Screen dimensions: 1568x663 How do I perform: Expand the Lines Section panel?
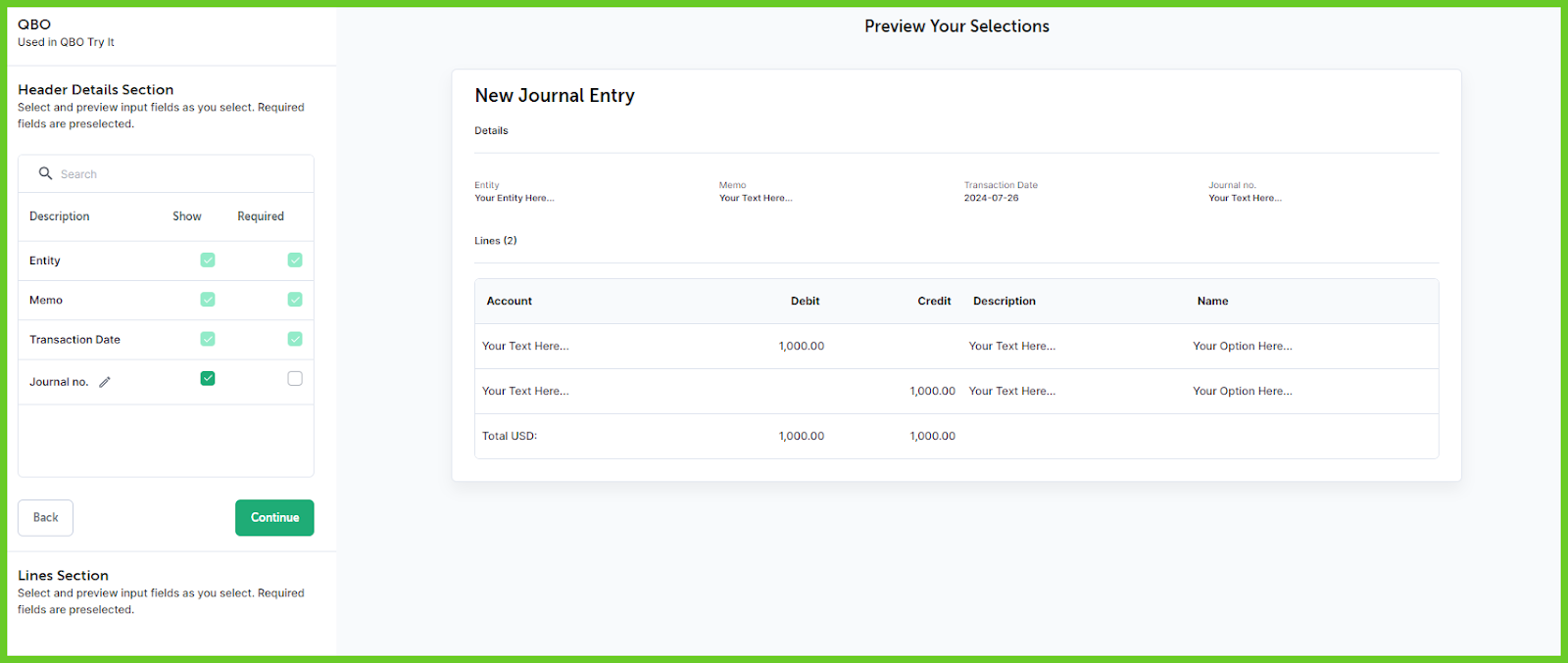[63, 576]
